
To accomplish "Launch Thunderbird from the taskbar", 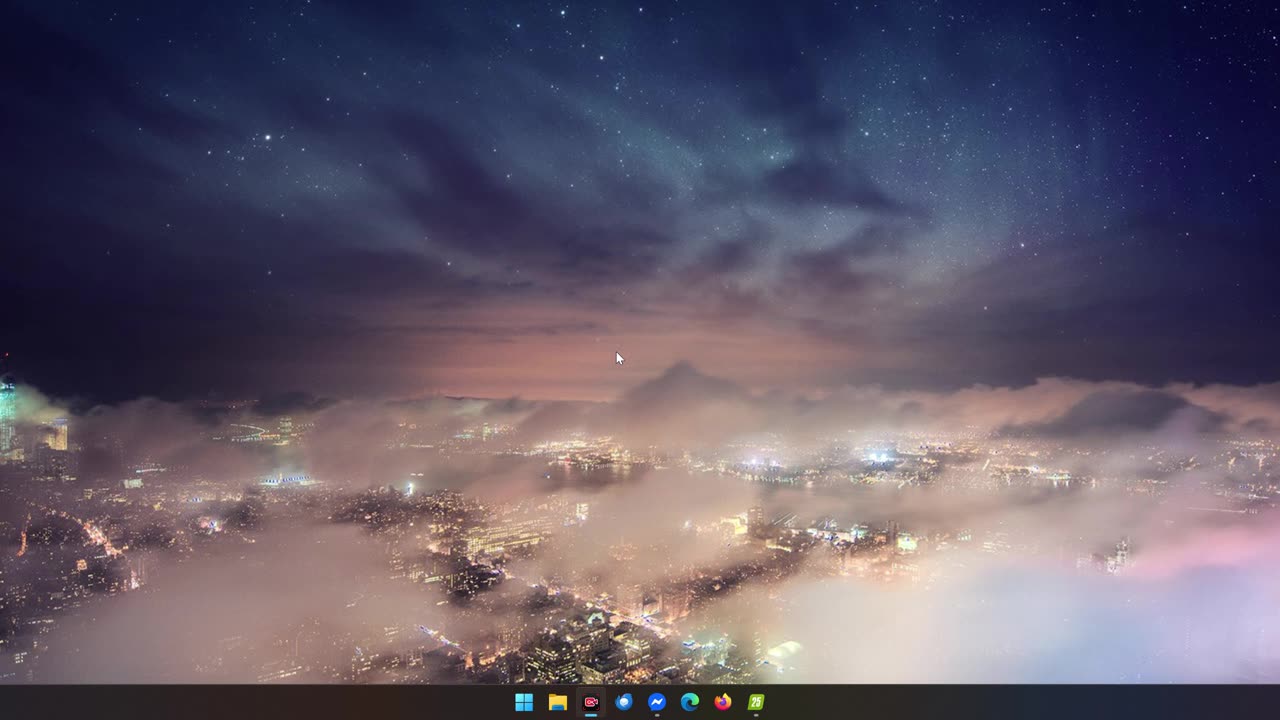I will [x=624, y=702].
